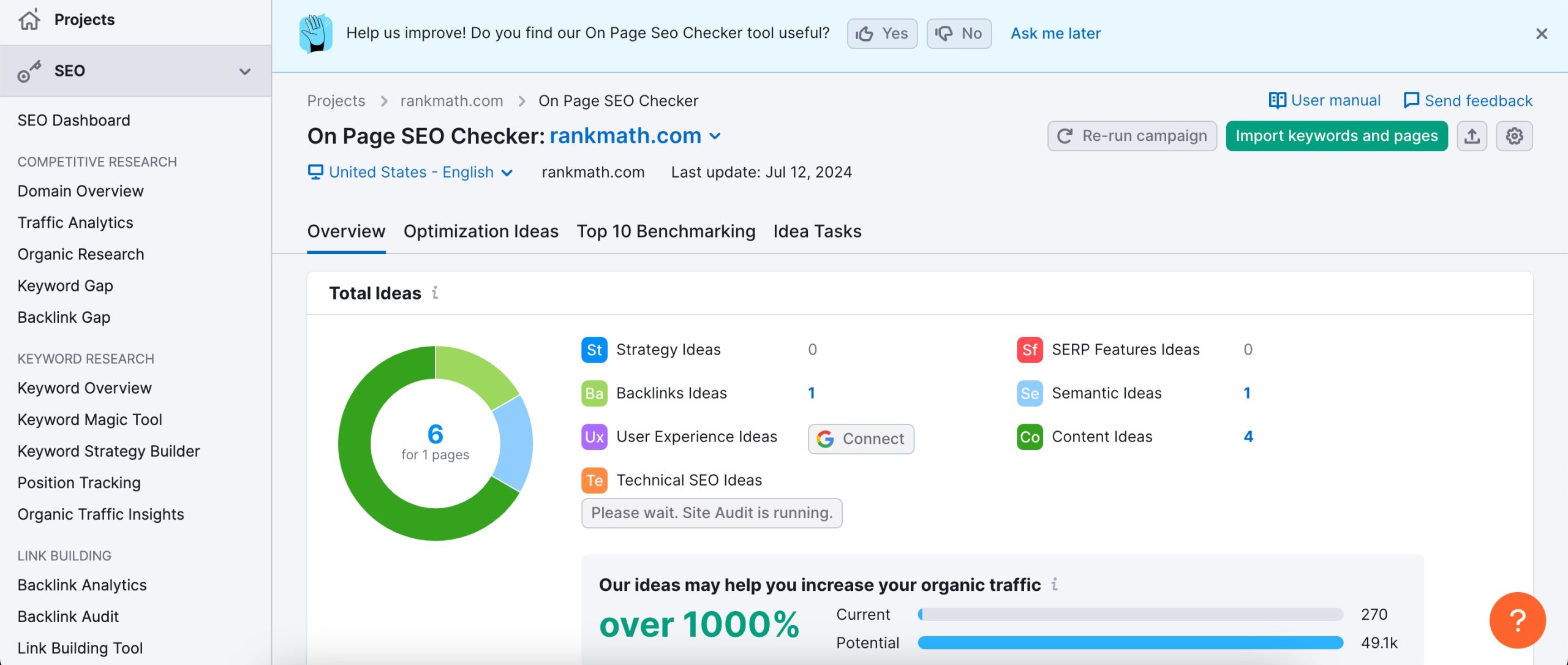The height and width of the screenshot is (665, 1568).
Task: Click the Re-run campaign button
Action: point(1132,136)
